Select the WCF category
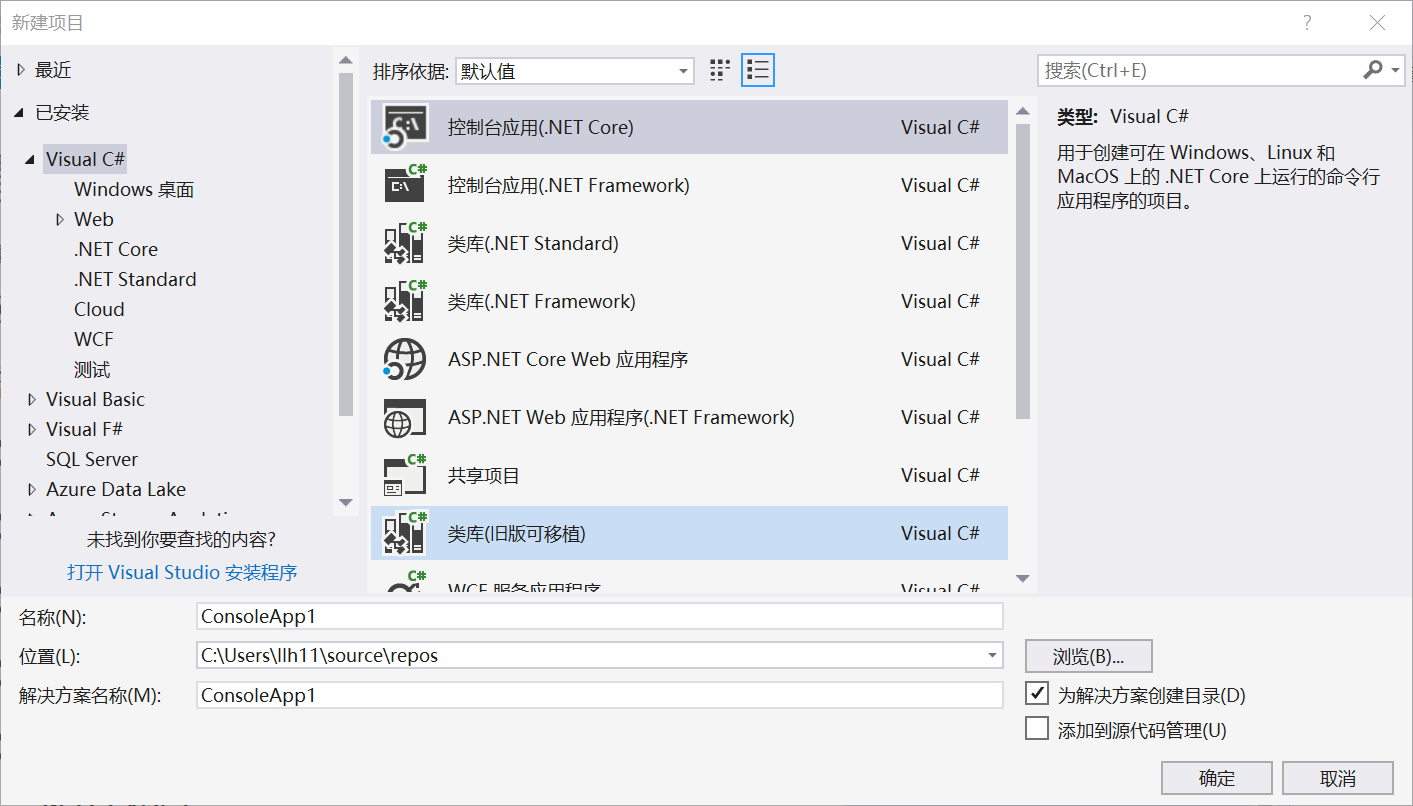1413x806 pixels. (x=94, y=339)
